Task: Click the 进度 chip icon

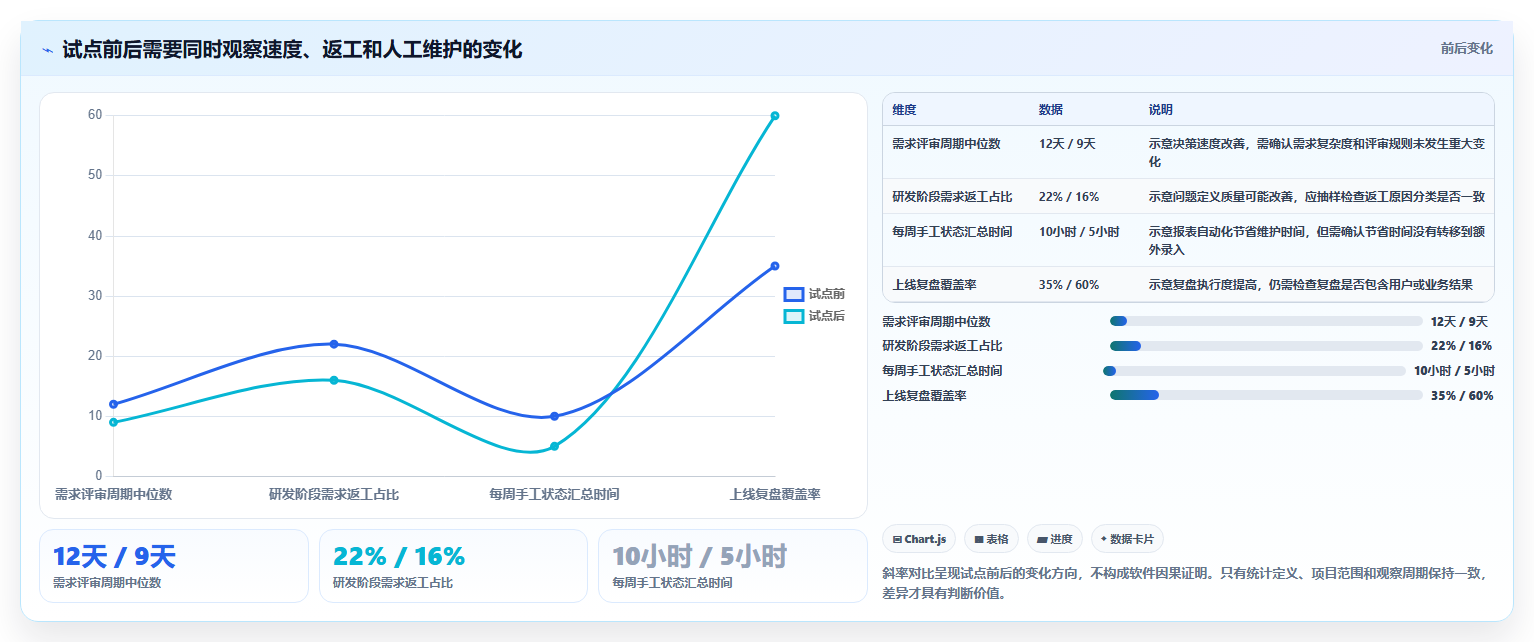Action: click(1042, 539)
